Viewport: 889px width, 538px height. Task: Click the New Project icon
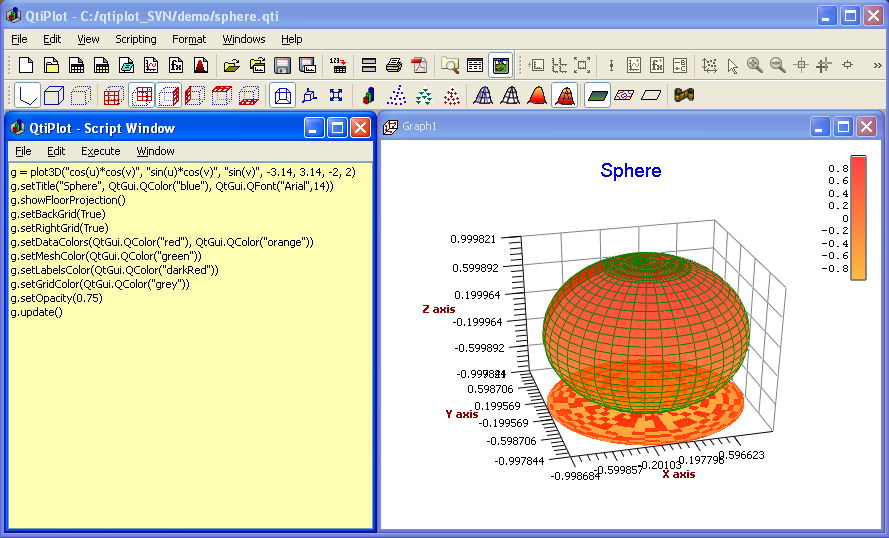coord(26,66)
